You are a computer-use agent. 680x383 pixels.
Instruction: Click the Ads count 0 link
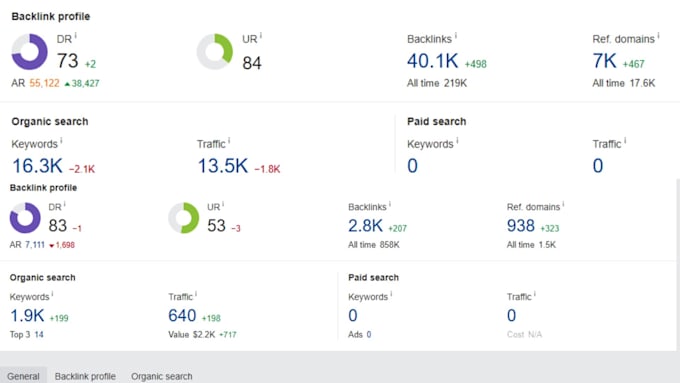369,334
